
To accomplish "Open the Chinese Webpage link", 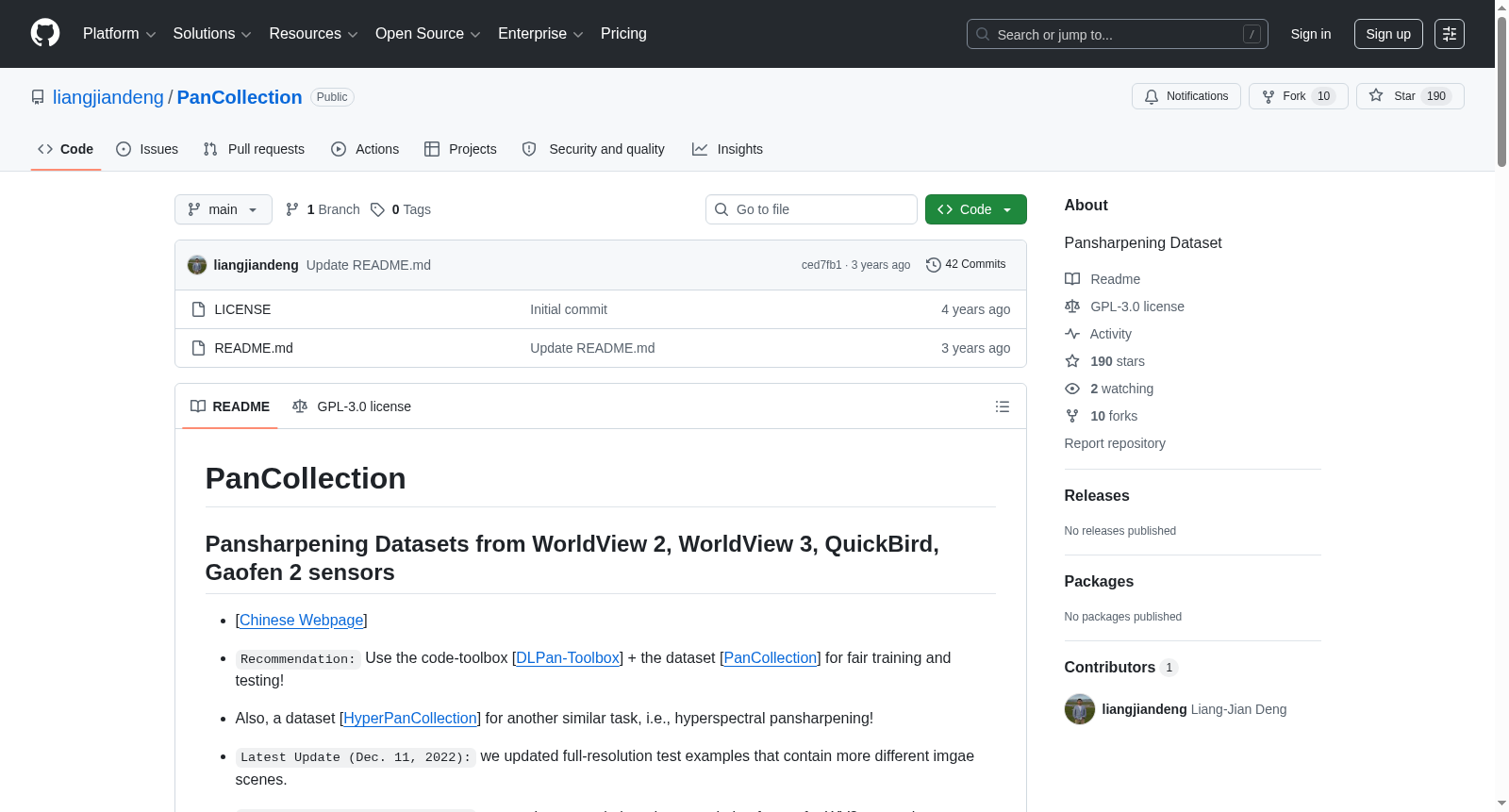I will click(x=301, y=620).
